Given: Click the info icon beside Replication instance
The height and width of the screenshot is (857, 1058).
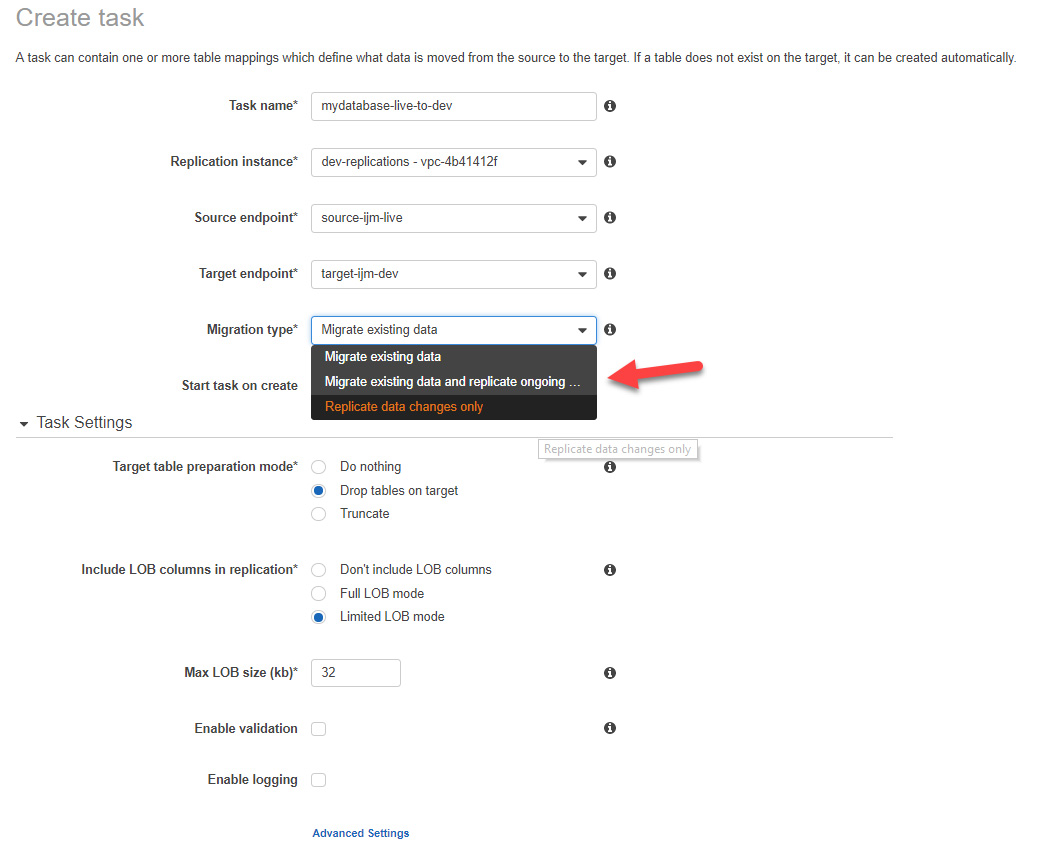Looking at the screenshot, I should [610, 162].
